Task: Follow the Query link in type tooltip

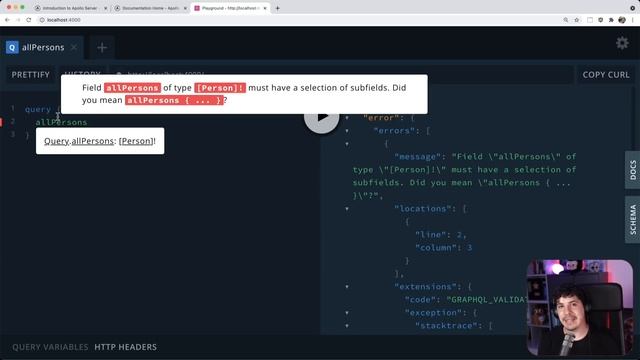Action: tap(56, 141)
